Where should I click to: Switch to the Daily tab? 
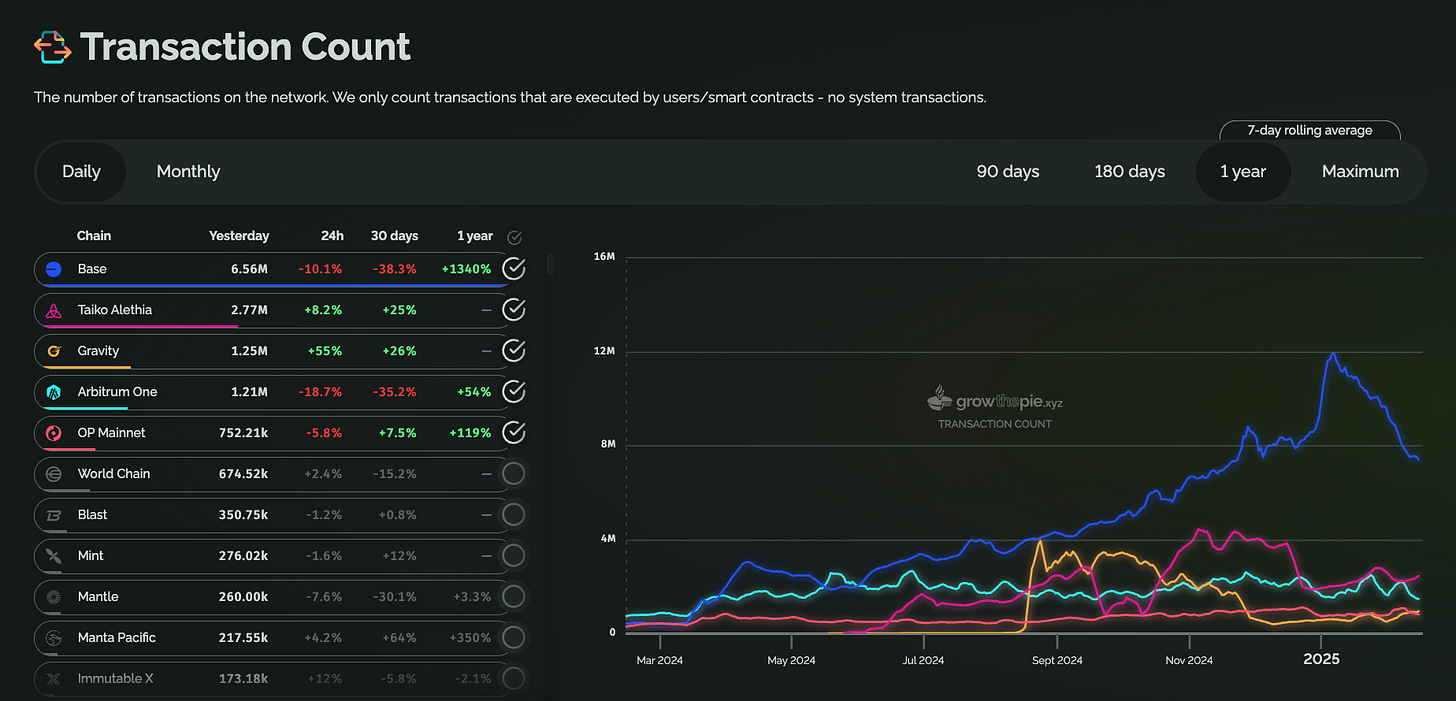tap(81, 172)
